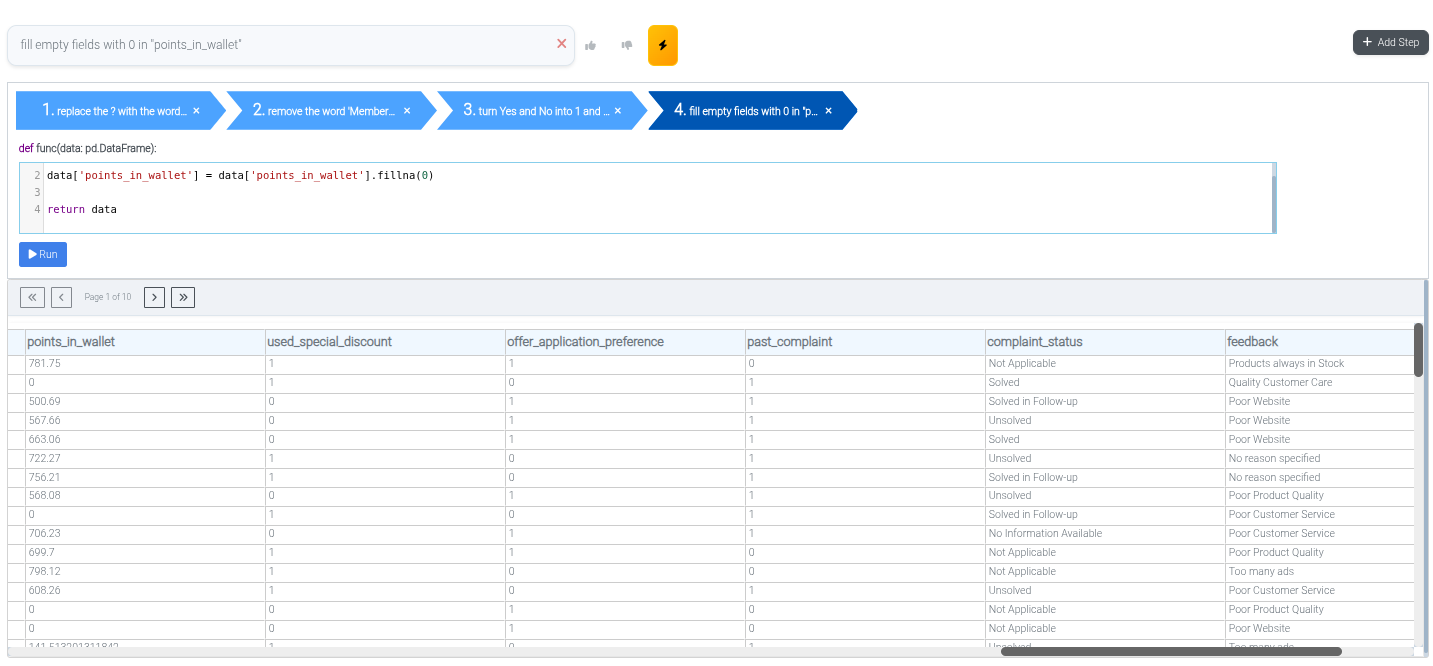This screenshot has height=666, width=1433.
Task: Click the thumbs up feedback icon
Action: [591, 45]
